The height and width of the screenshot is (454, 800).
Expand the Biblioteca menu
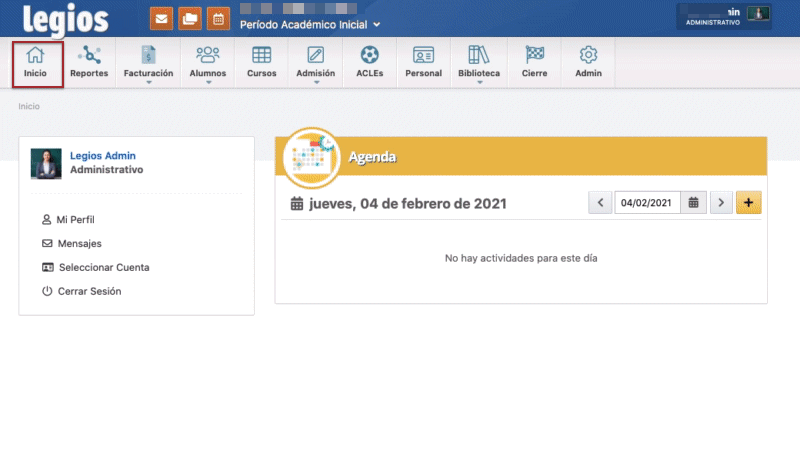[479, 63]
